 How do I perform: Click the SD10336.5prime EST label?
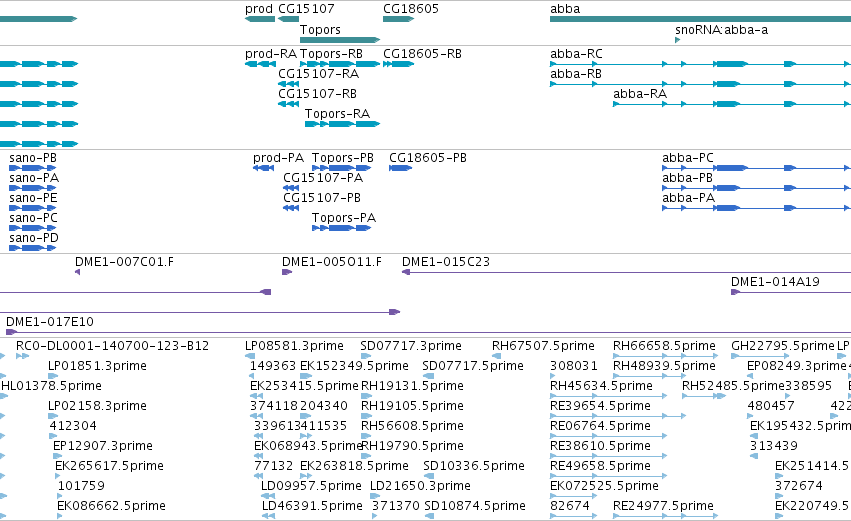(x=474, y=467)
